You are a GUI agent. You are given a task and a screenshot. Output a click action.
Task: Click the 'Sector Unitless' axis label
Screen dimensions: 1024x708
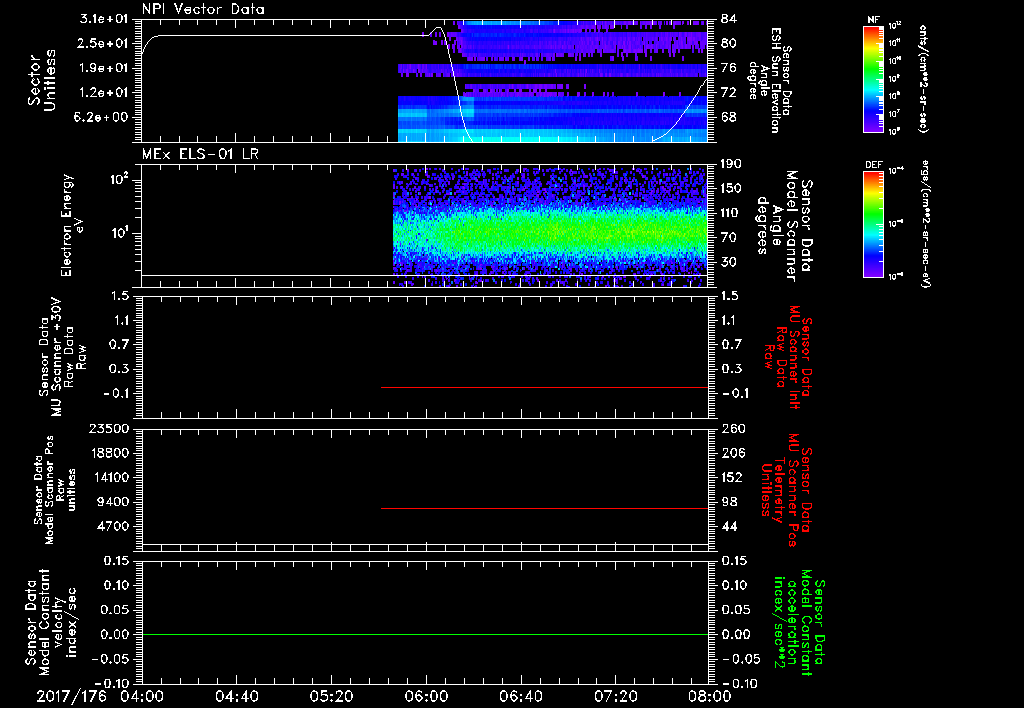point(42,80)
